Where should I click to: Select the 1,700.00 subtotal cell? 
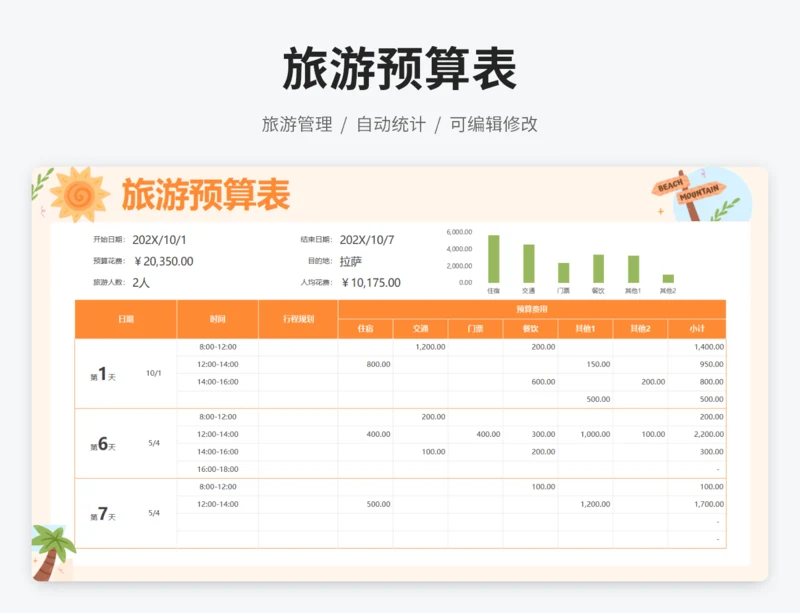pyautogui.click(x=697, y=504)
